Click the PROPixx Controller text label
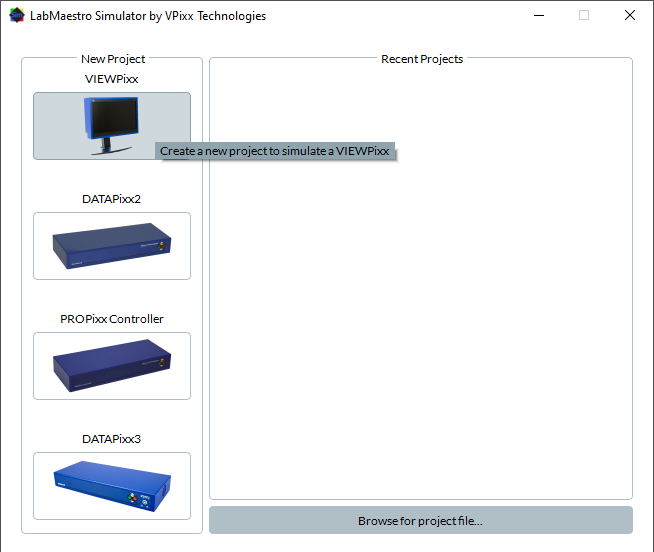The height and width of the screenshot is (552, 654). (x=112, y=319)
